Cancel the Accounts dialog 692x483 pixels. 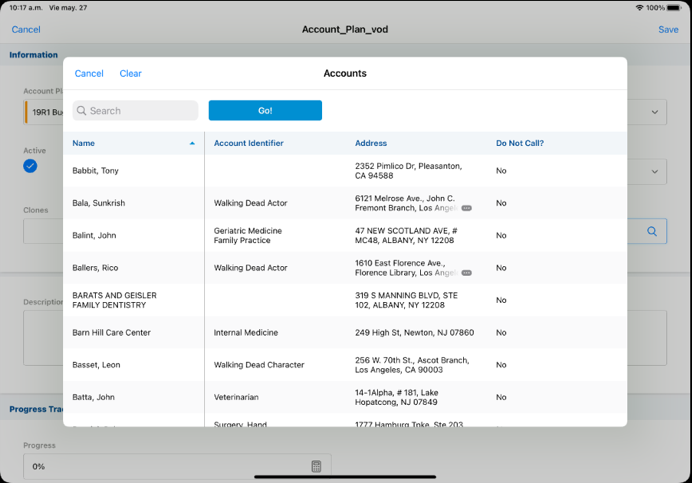tap(89, 73)
